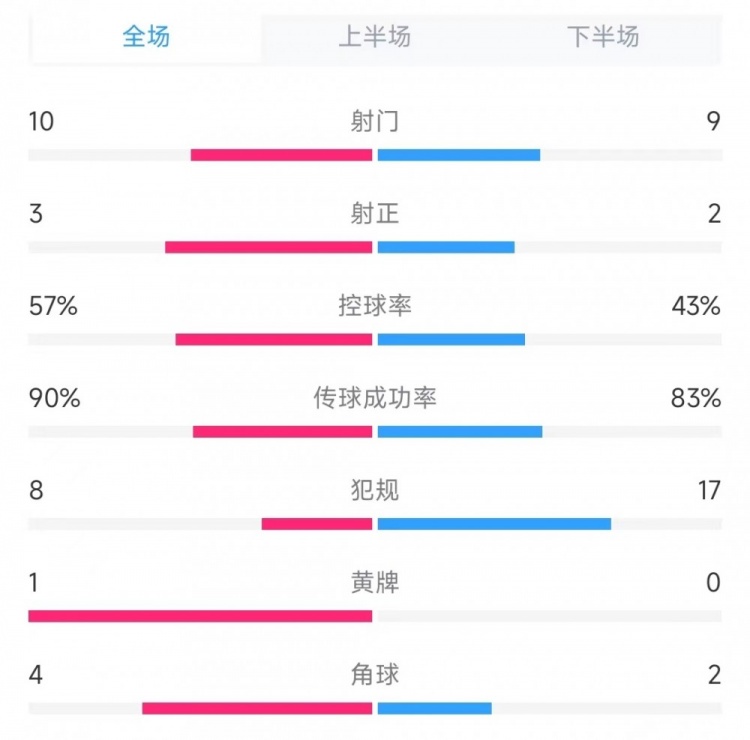Switch to the 全场 tab

click(146, 37)
